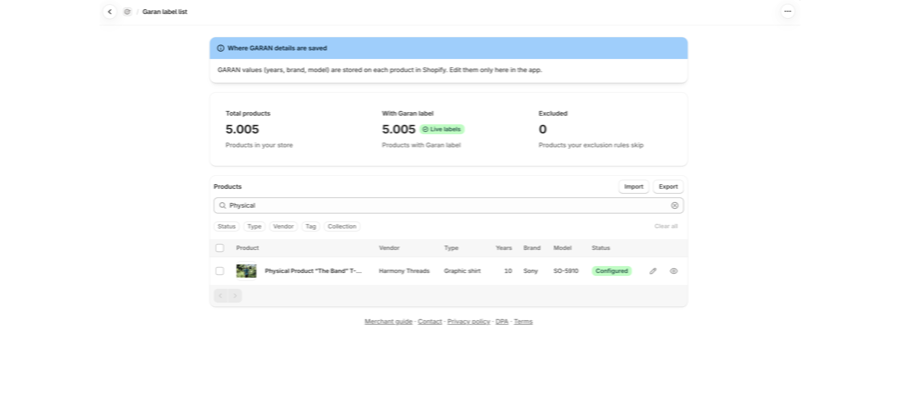Click the Product column header
This screenshot has height=400, width=900.
click(247, 248)
